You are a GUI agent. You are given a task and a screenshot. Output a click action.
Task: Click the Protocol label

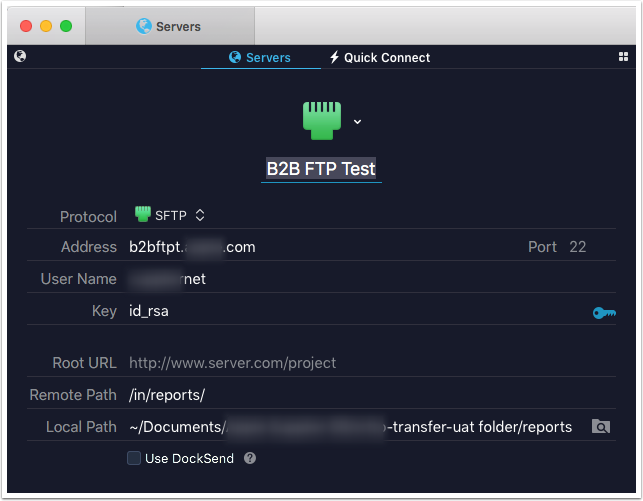tap(88, 216)
